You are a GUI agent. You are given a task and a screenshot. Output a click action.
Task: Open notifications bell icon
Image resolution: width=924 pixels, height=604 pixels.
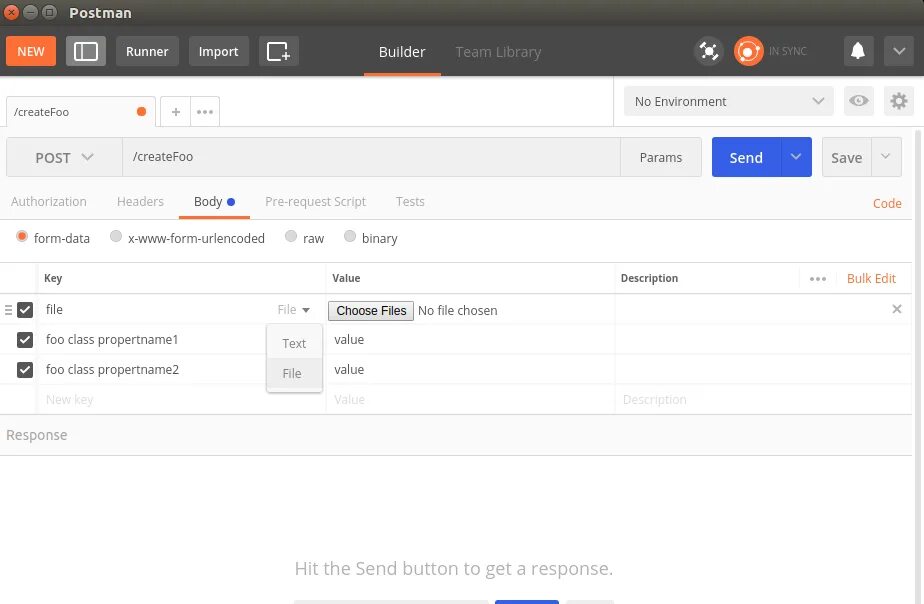point(858,51)
